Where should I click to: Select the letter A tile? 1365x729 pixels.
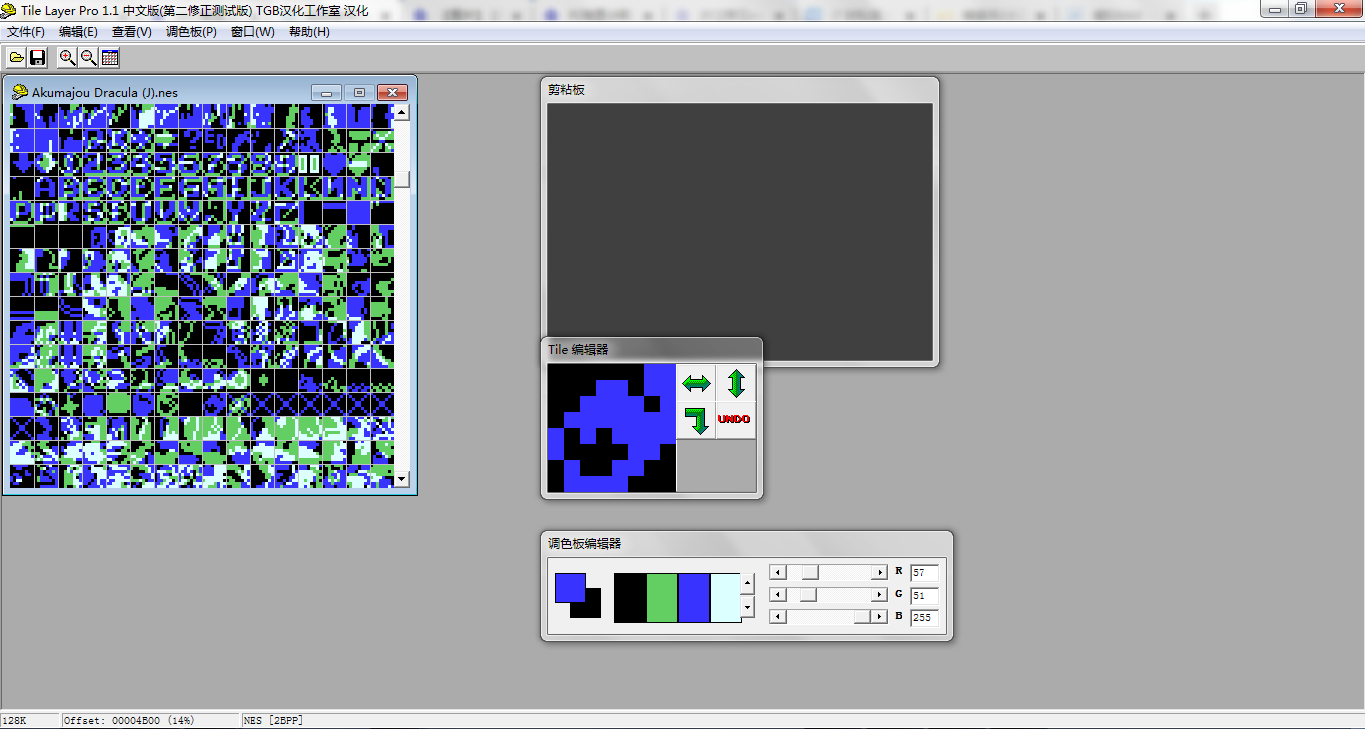click(46, 188)
